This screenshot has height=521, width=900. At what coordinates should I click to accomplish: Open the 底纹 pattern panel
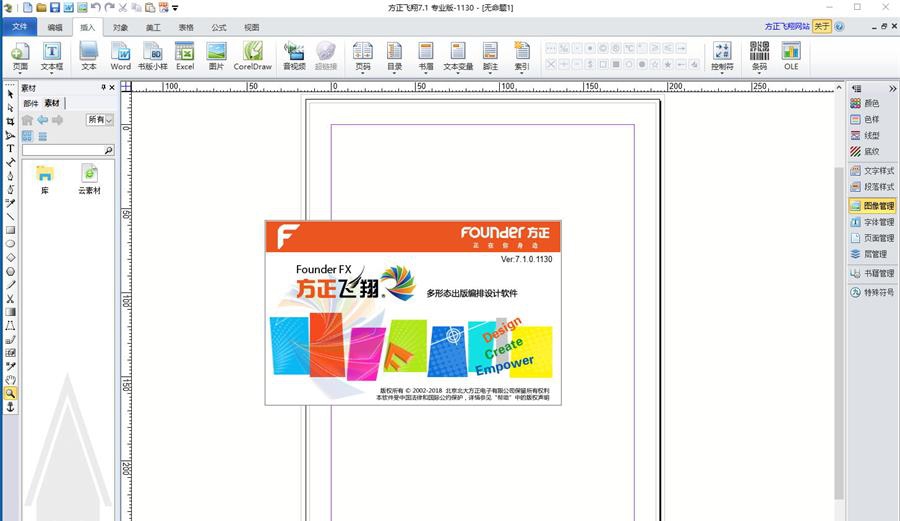(865, 151)
